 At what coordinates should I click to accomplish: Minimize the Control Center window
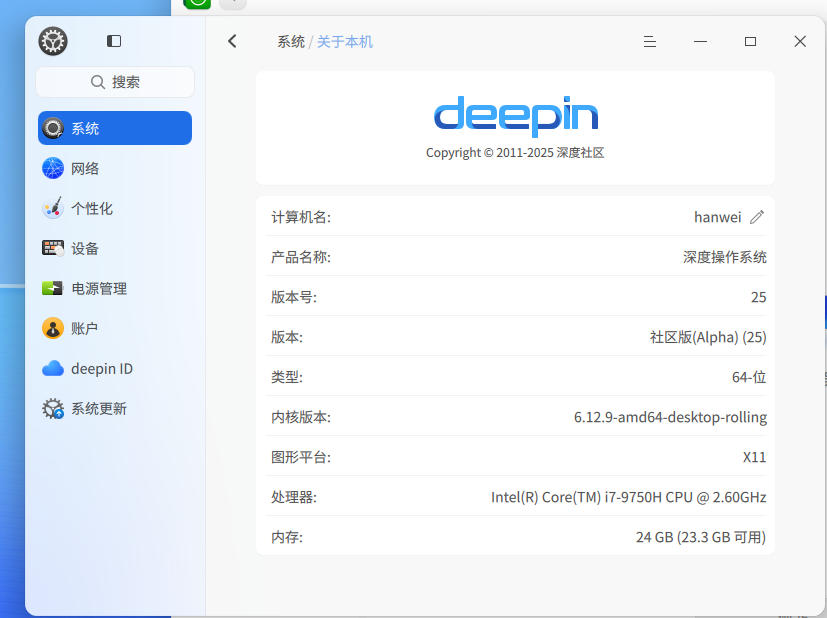click(700, 41)
